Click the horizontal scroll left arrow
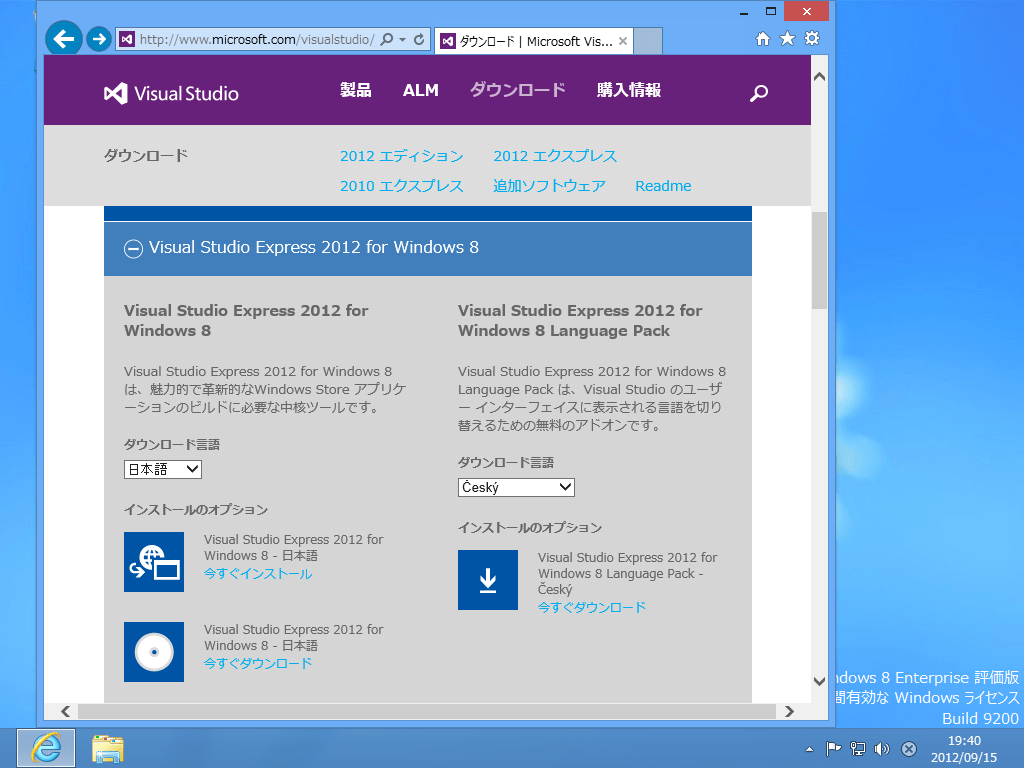This screenshot has width=1024, height=768. pos(65,711)
